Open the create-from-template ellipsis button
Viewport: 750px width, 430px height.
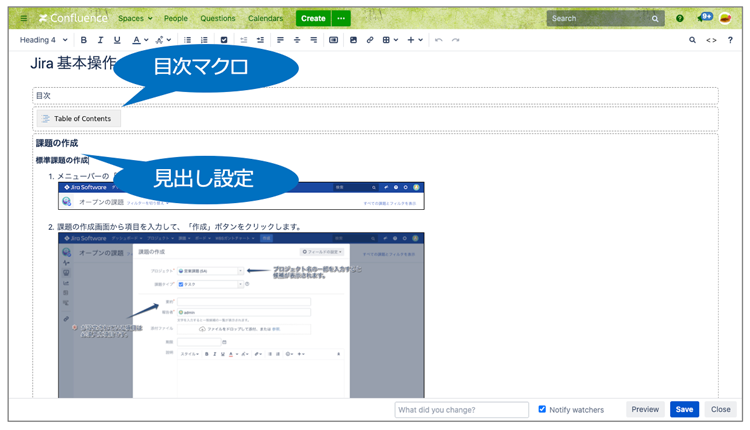pos(341,18)
